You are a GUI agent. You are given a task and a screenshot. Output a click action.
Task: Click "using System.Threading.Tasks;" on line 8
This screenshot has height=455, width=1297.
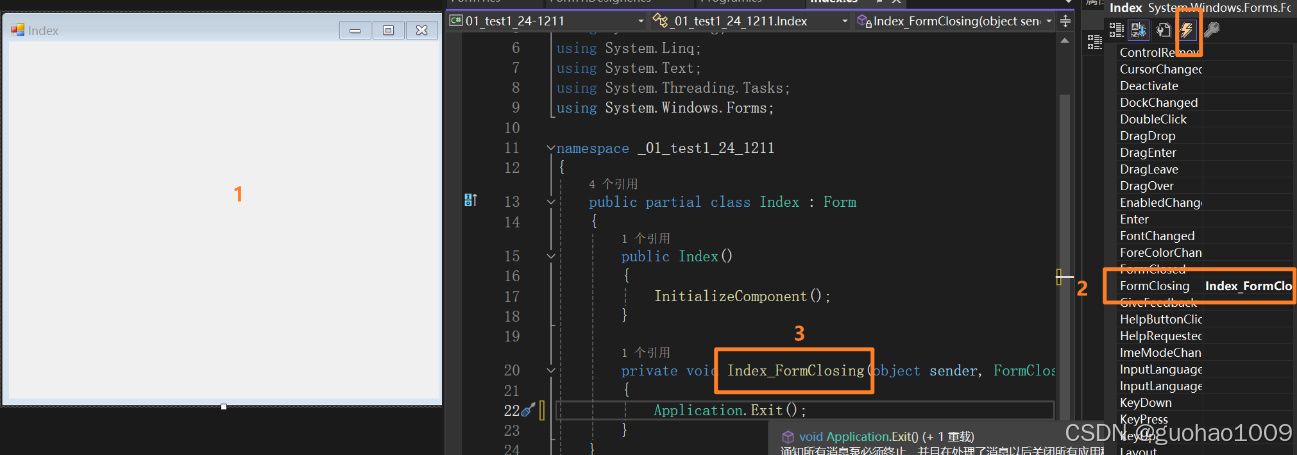point(673,88)
